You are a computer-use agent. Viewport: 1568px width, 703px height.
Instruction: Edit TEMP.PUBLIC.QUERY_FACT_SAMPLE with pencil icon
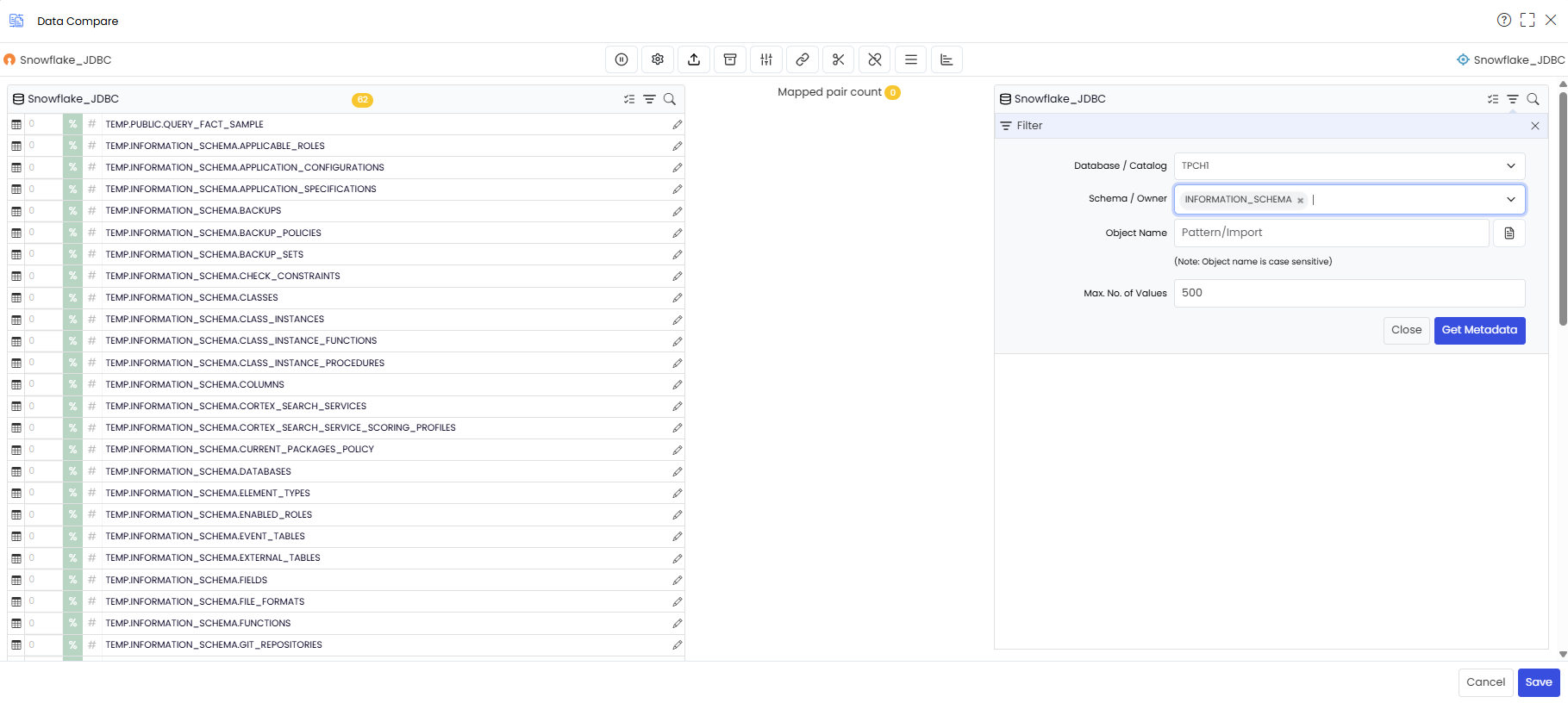pos(678,125)
